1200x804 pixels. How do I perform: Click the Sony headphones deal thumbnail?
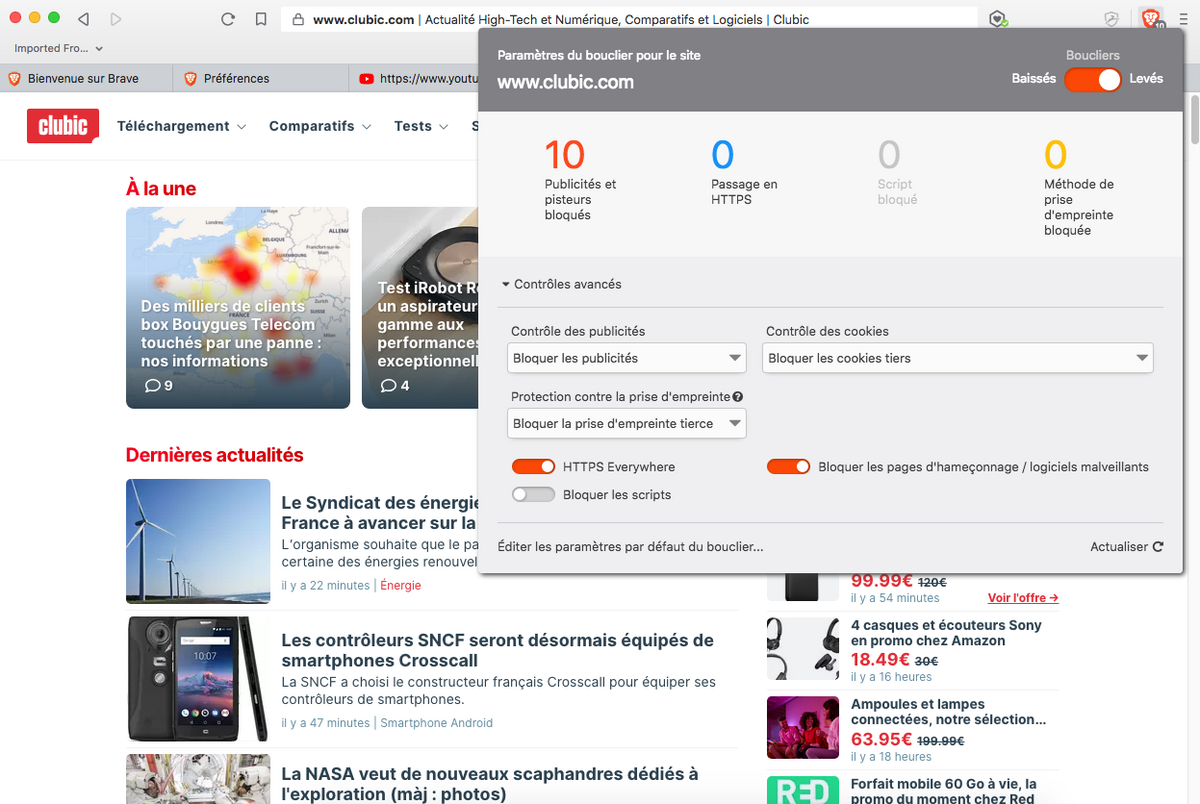pos(803,650)
